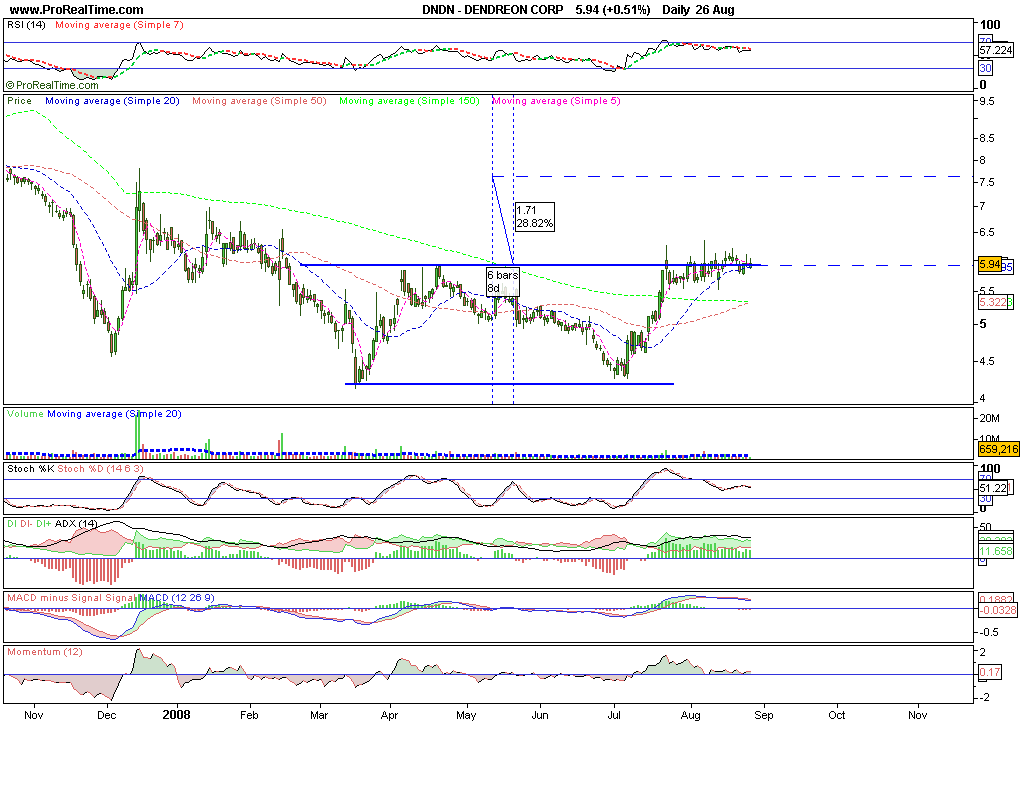Select the Jun label on time axis
The width and height of the screenshot is (1024, 800).
(x=540, y=715)
